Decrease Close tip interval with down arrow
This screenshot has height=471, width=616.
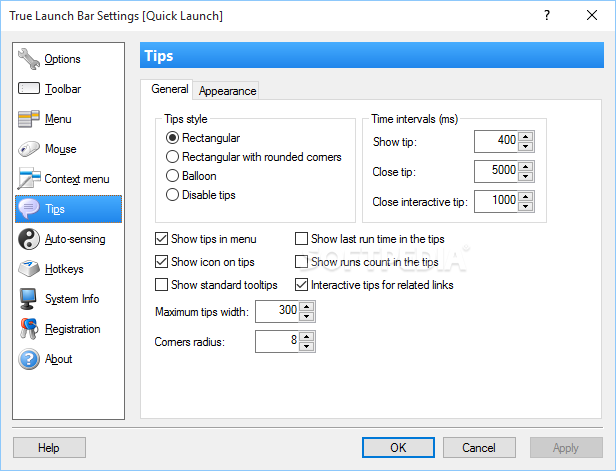(526, 176)
